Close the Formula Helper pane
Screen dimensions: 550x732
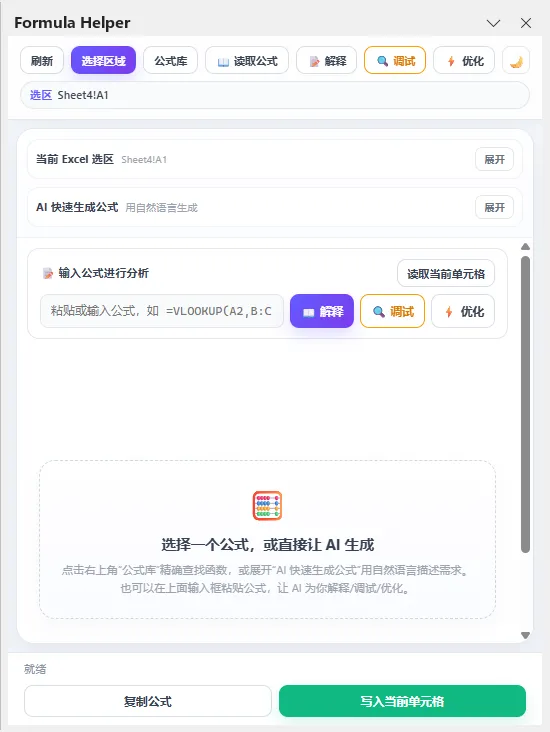point(526,23)
